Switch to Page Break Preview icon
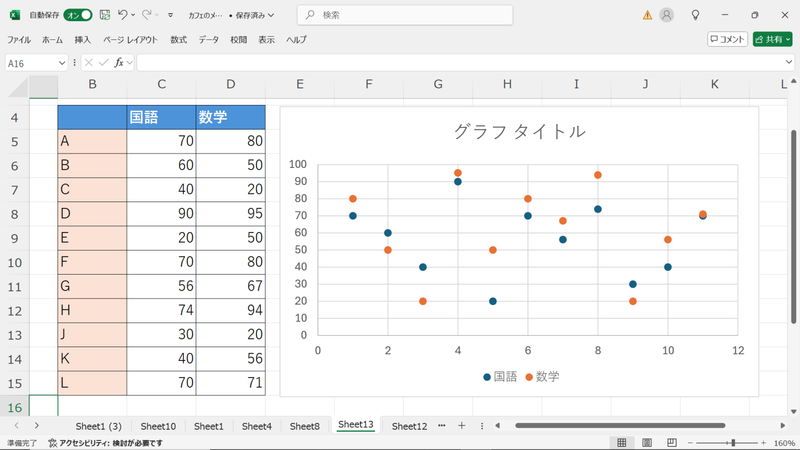Viewport: 800px width, 450px height. pyautogui.click(x=672, y=443)
